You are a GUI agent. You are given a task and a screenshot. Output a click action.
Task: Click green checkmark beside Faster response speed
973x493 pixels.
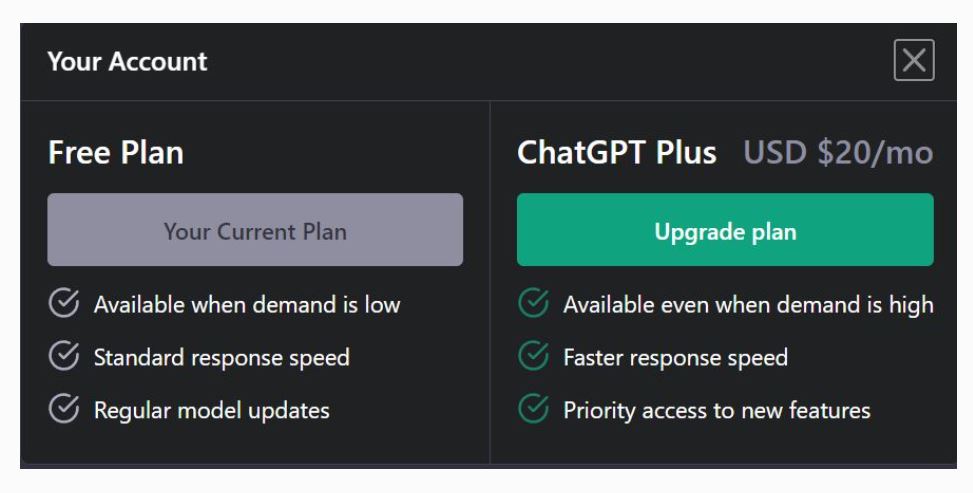point(533,357)
